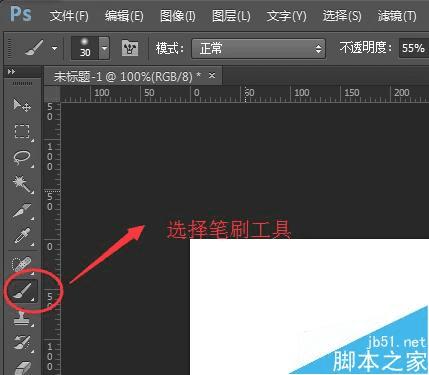429x375 pixels.
Task: Toggle the Brush panel button
Action: (x=130, y=48)
